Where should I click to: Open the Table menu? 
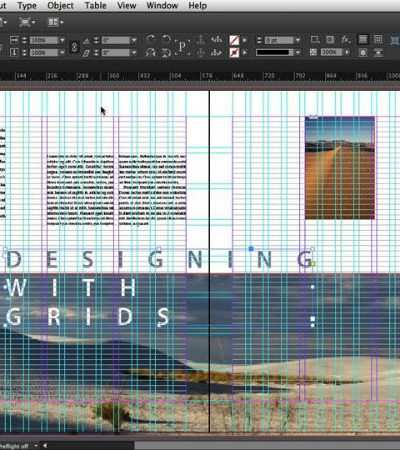click(95, 6)
